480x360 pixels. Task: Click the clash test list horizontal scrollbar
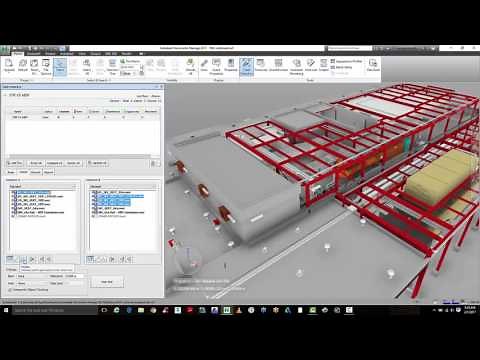tap(80, 156)
